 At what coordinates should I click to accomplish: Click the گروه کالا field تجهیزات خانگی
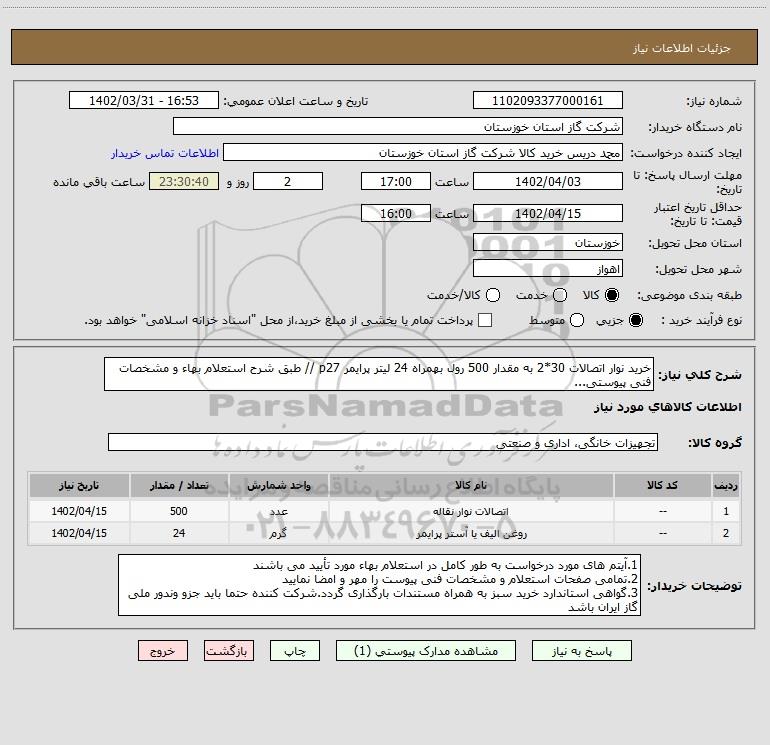(383, 442)
